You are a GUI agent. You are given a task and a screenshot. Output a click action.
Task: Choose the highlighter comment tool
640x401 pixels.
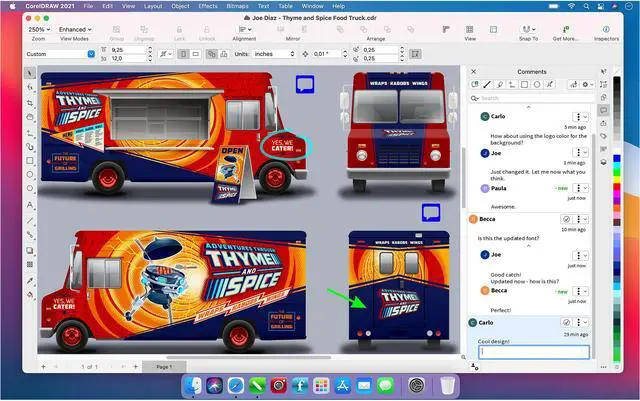[x=500, y=85]
